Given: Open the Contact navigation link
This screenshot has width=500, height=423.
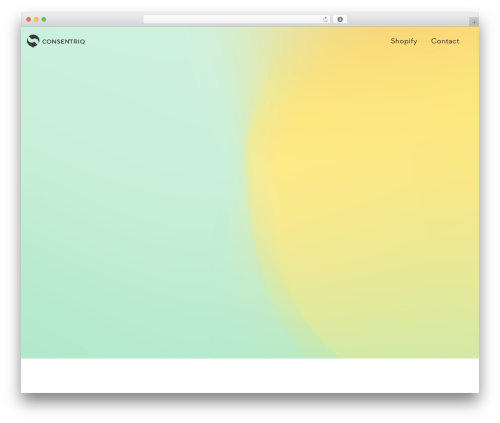Looking at the screenshot, I should click(x=445, y=41).
